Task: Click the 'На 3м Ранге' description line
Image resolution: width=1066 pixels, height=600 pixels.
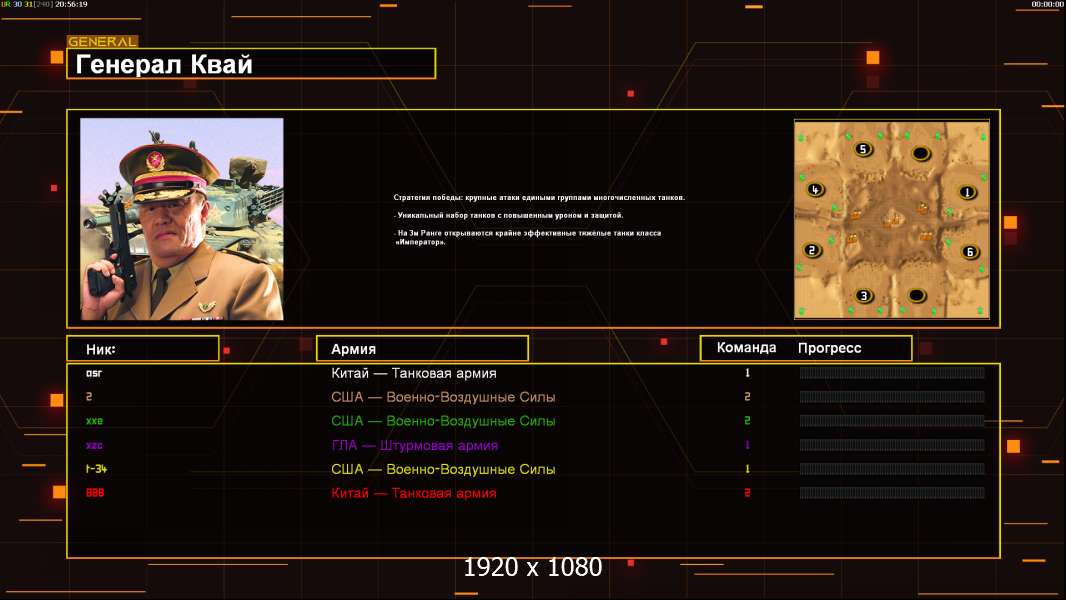Action: 528,237
